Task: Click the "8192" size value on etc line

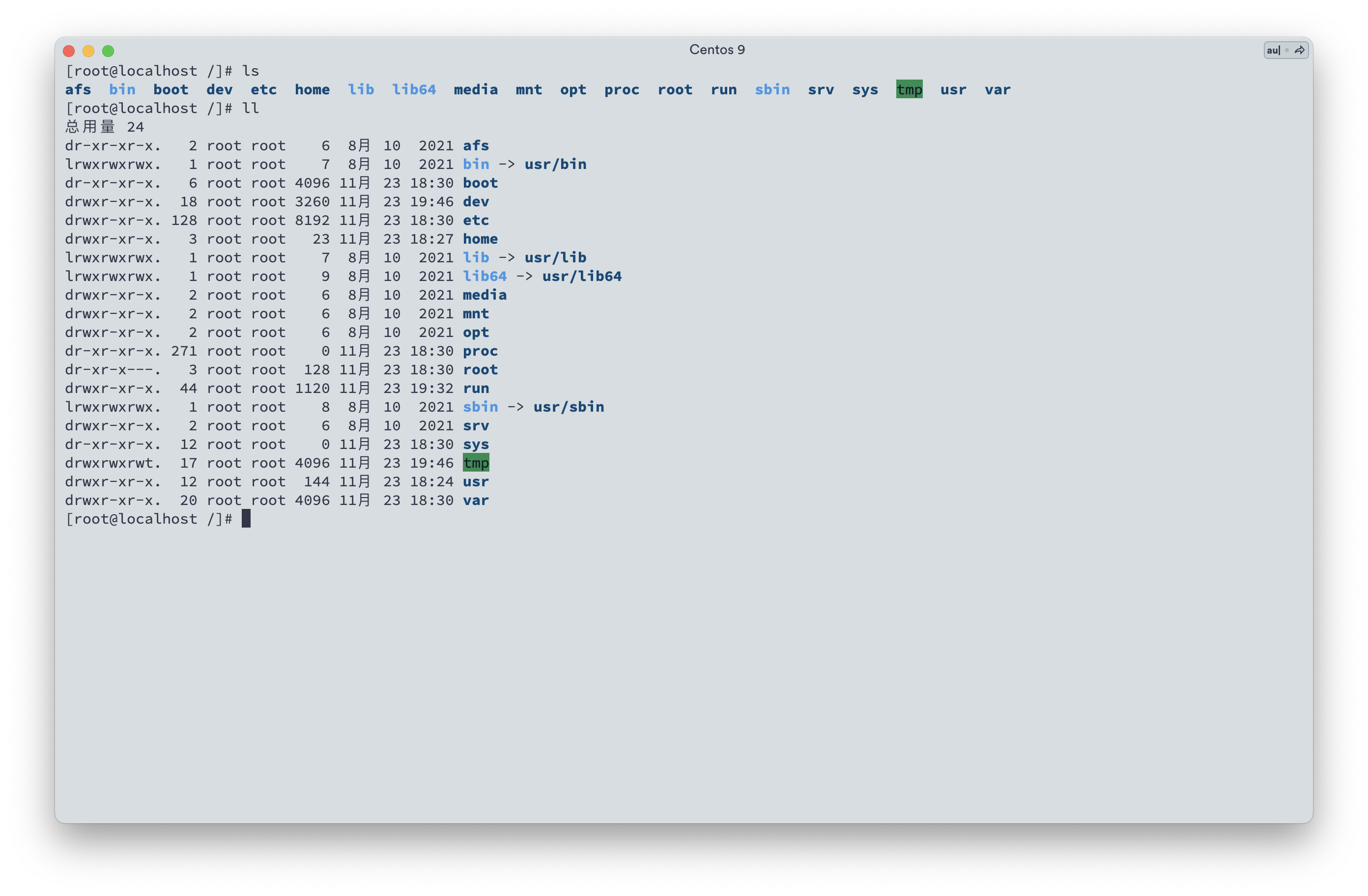Action: [x=312, y=220]
